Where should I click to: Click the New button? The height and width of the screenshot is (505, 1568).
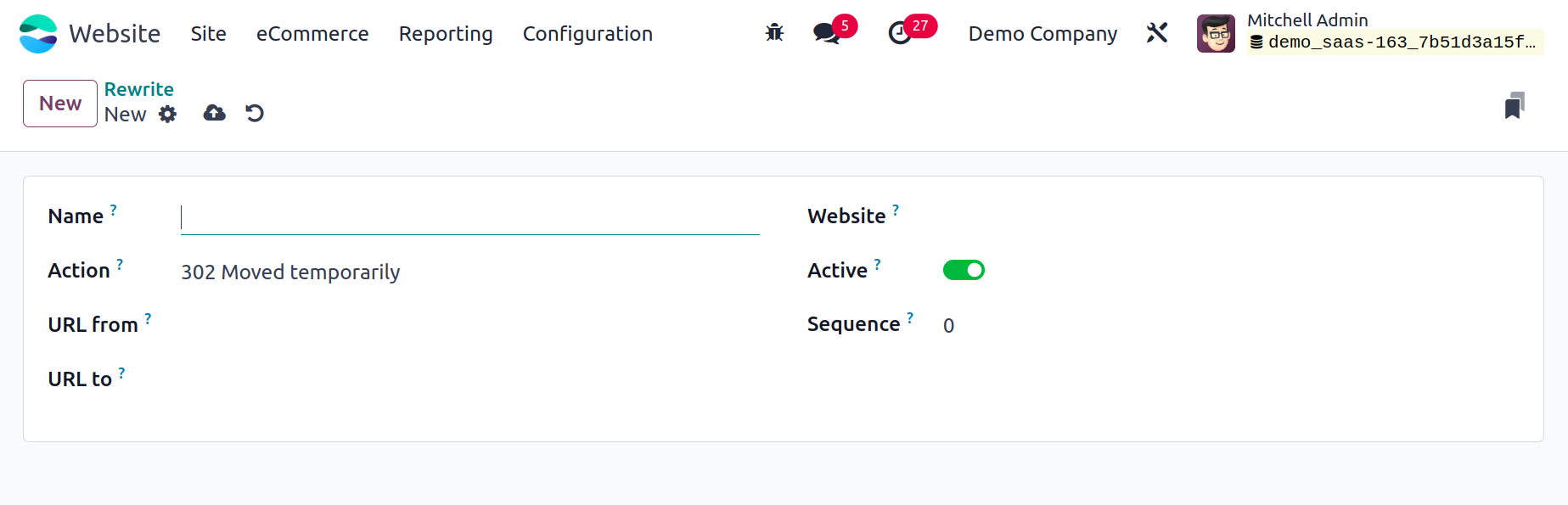coord(60,104)
